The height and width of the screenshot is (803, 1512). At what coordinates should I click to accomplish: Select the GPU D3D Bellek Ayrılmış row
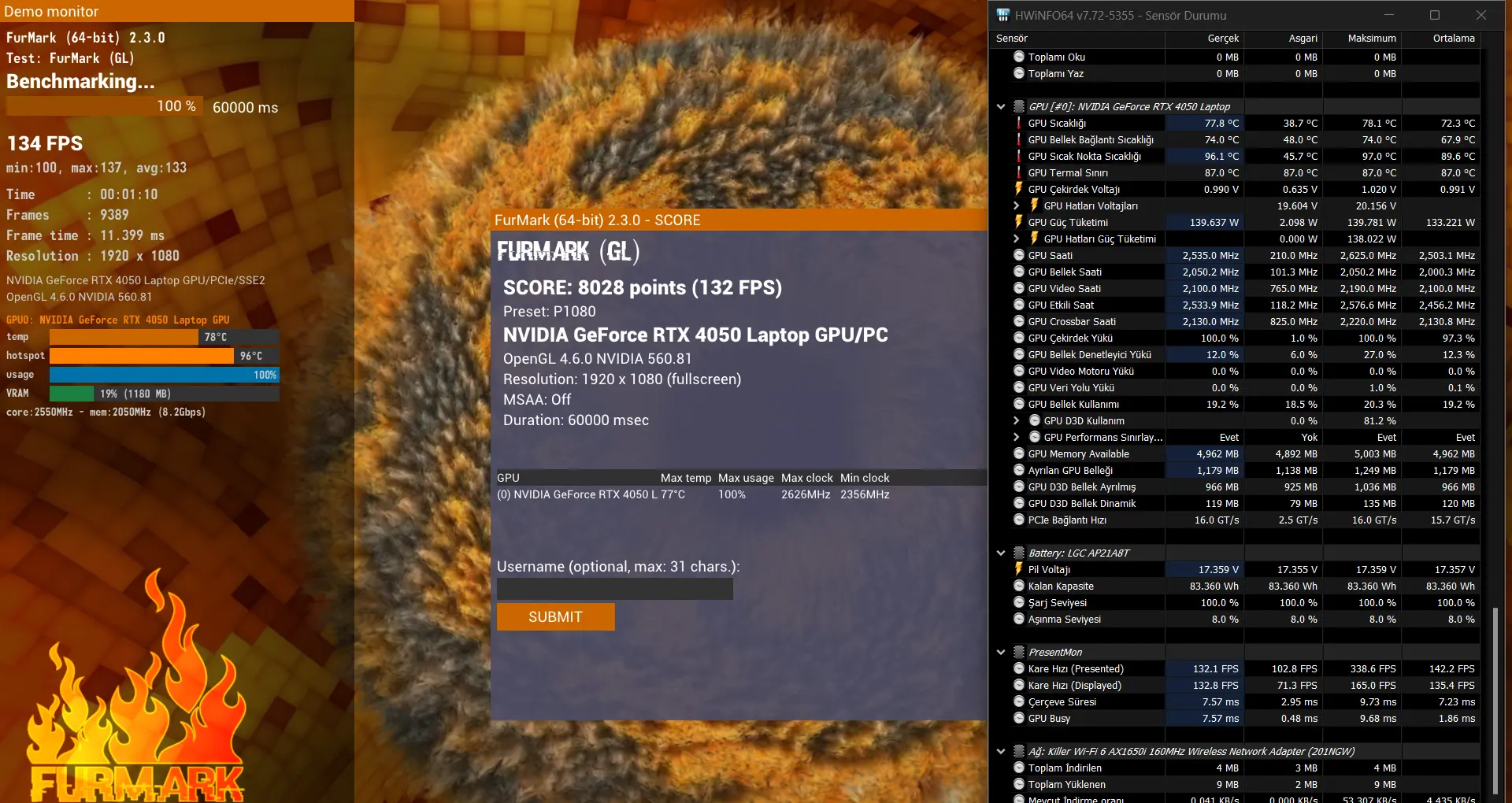point(1236,487)
